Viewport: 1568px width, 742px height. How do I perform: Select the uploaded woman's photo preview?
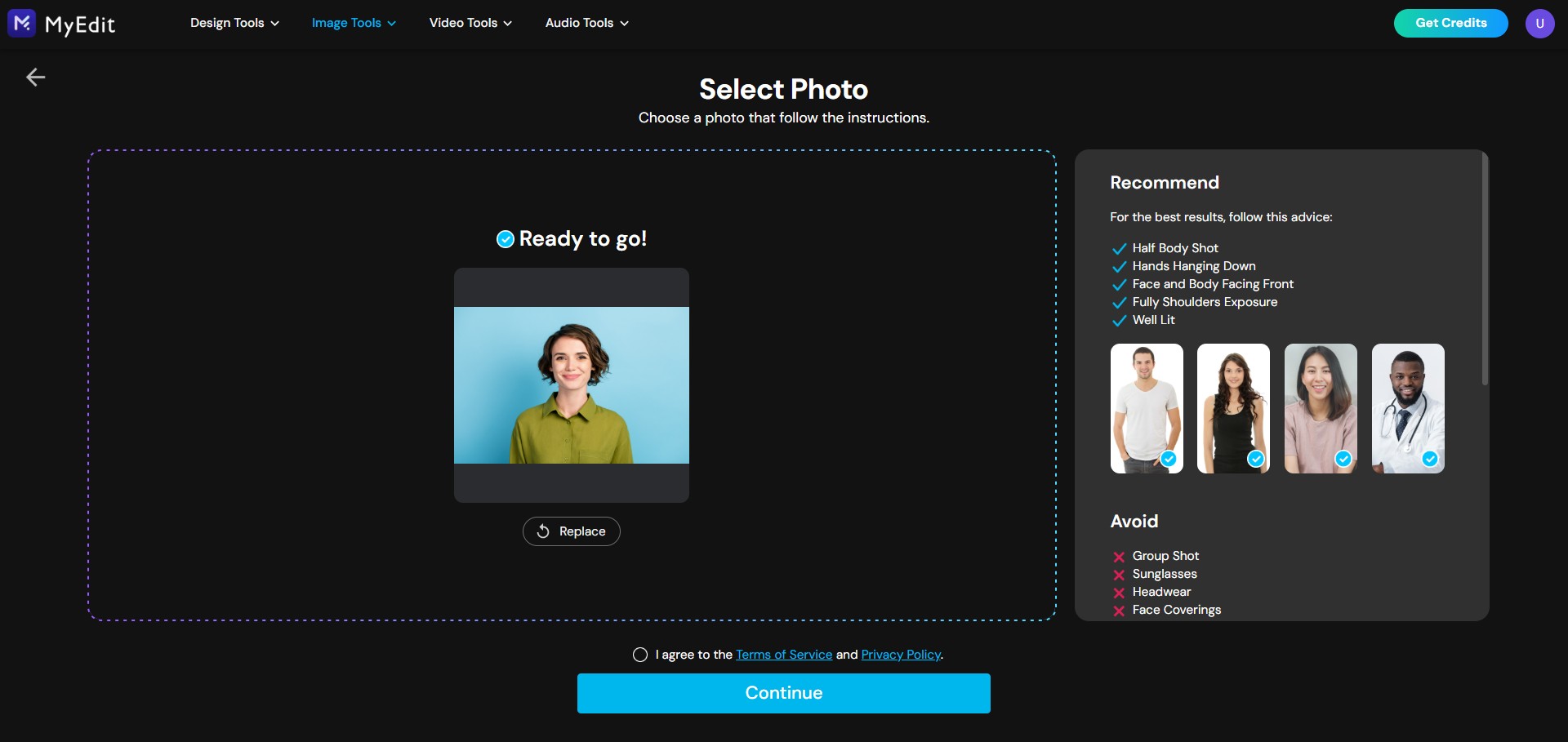(571, 384)
